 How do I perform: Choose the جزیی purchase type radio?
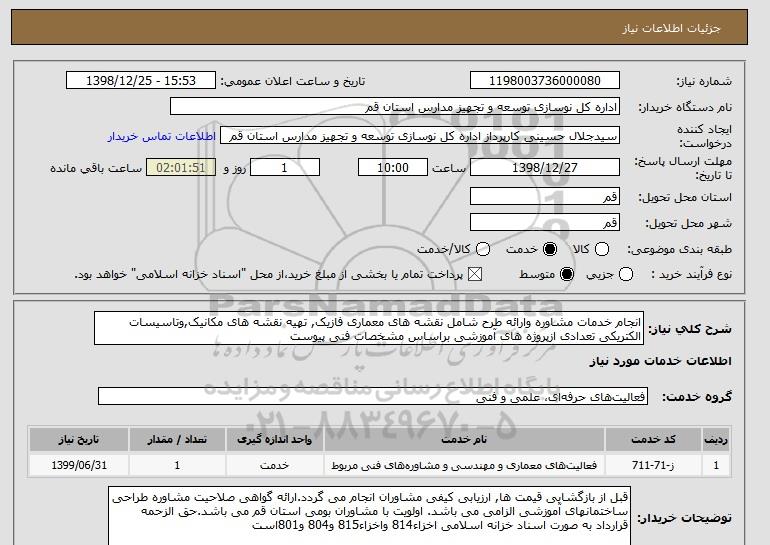(626, 274)
